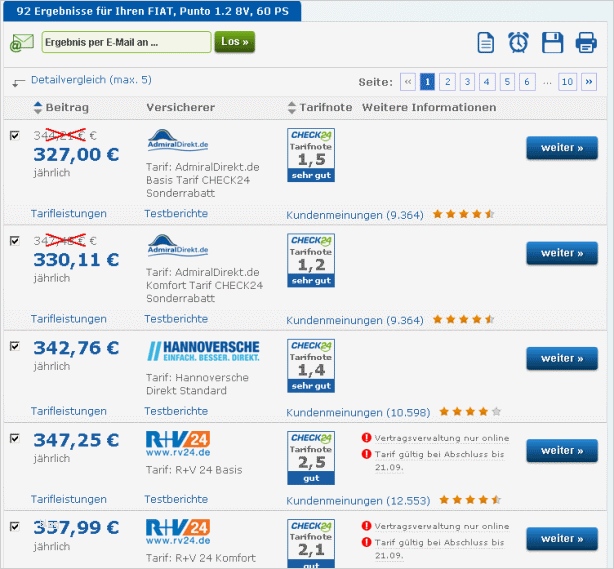Toggle checkbox for 357,99 € R+V 24 Komfort
The image size is (614, 569).
click(14, 526)
